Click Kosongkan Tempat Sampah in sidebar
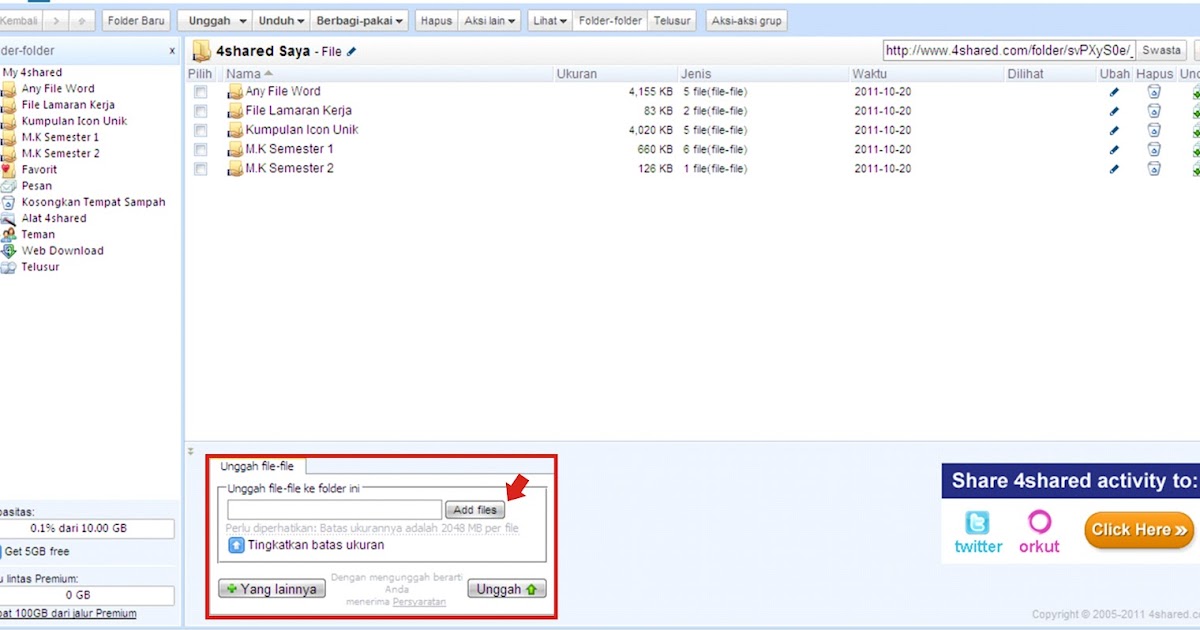 point(94,202)
